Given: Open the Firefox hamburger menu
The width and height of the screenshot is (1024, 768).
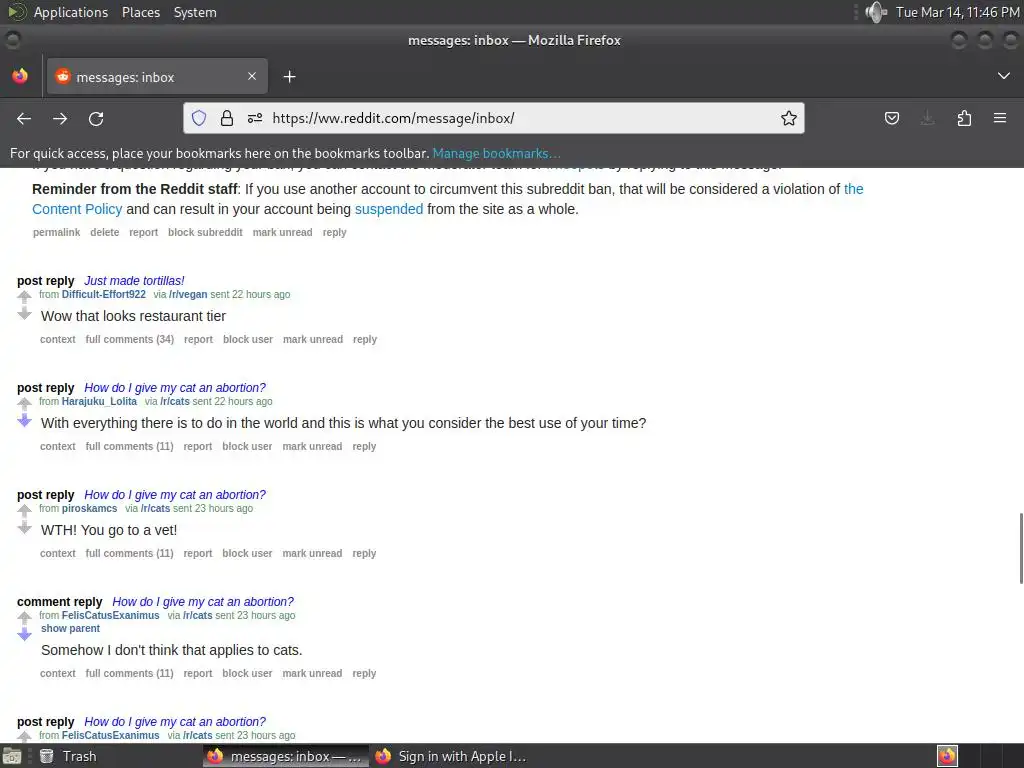Looking at the screenshot, I should pos(1000,118).
